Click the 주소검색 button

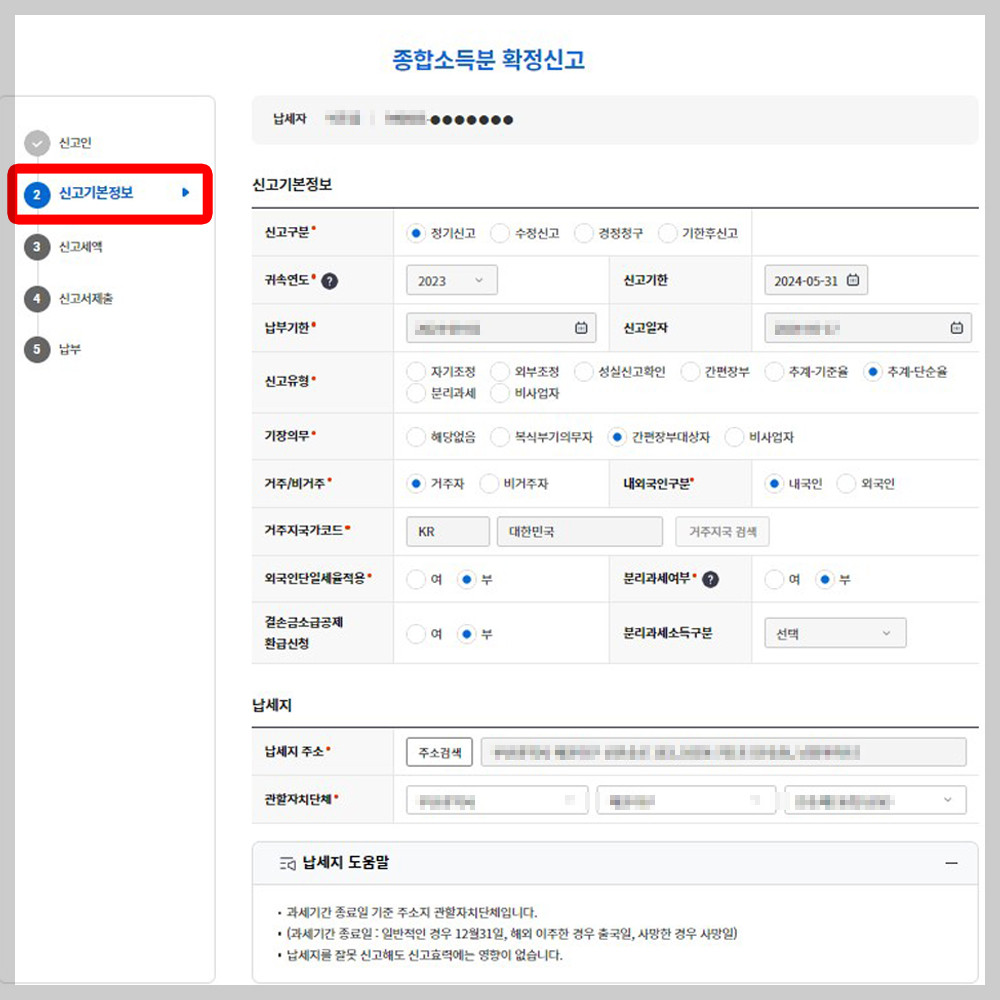438,752
